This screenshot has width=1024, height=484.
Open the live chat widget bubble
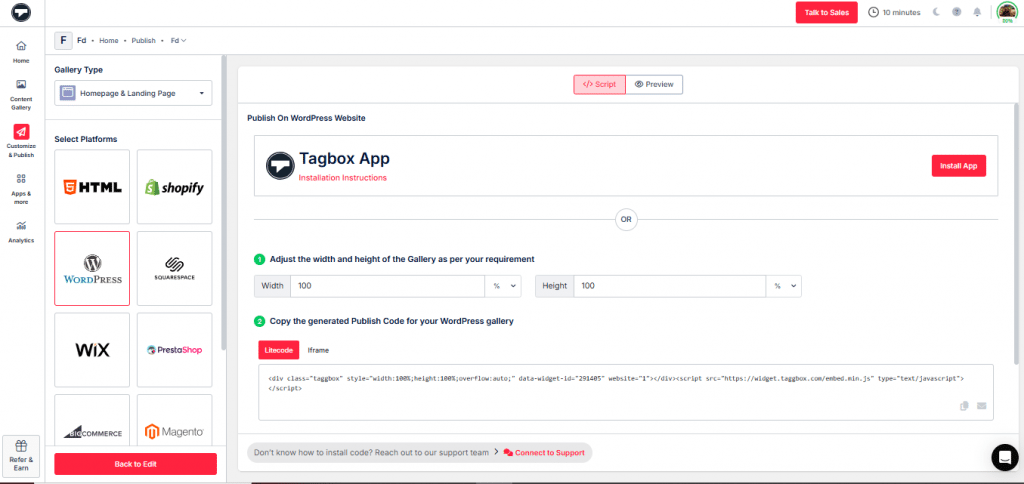pyautogui.click(x=1004, y=457)
